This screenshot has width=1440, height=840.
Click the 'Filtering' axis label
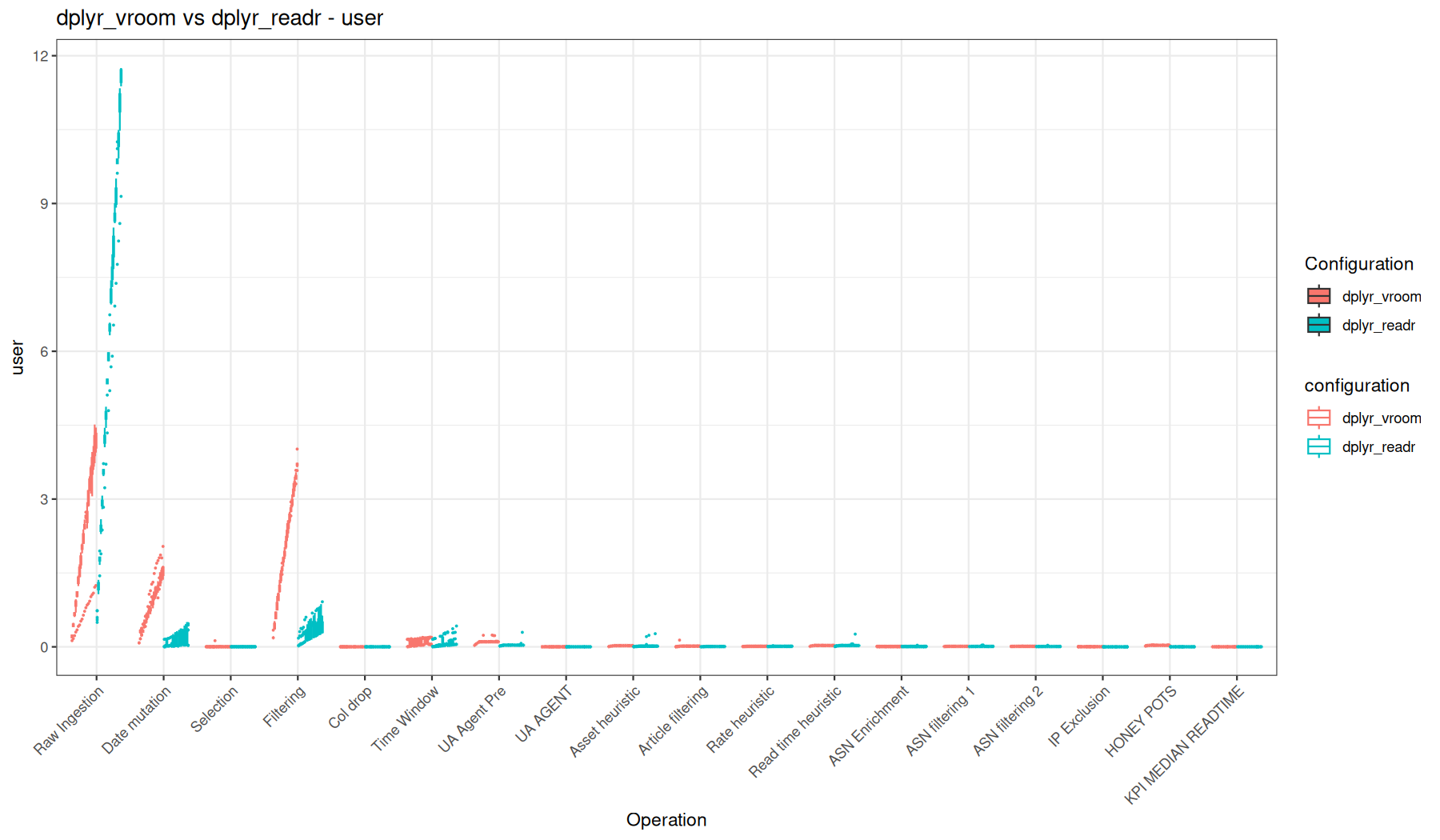coord(285,707)
